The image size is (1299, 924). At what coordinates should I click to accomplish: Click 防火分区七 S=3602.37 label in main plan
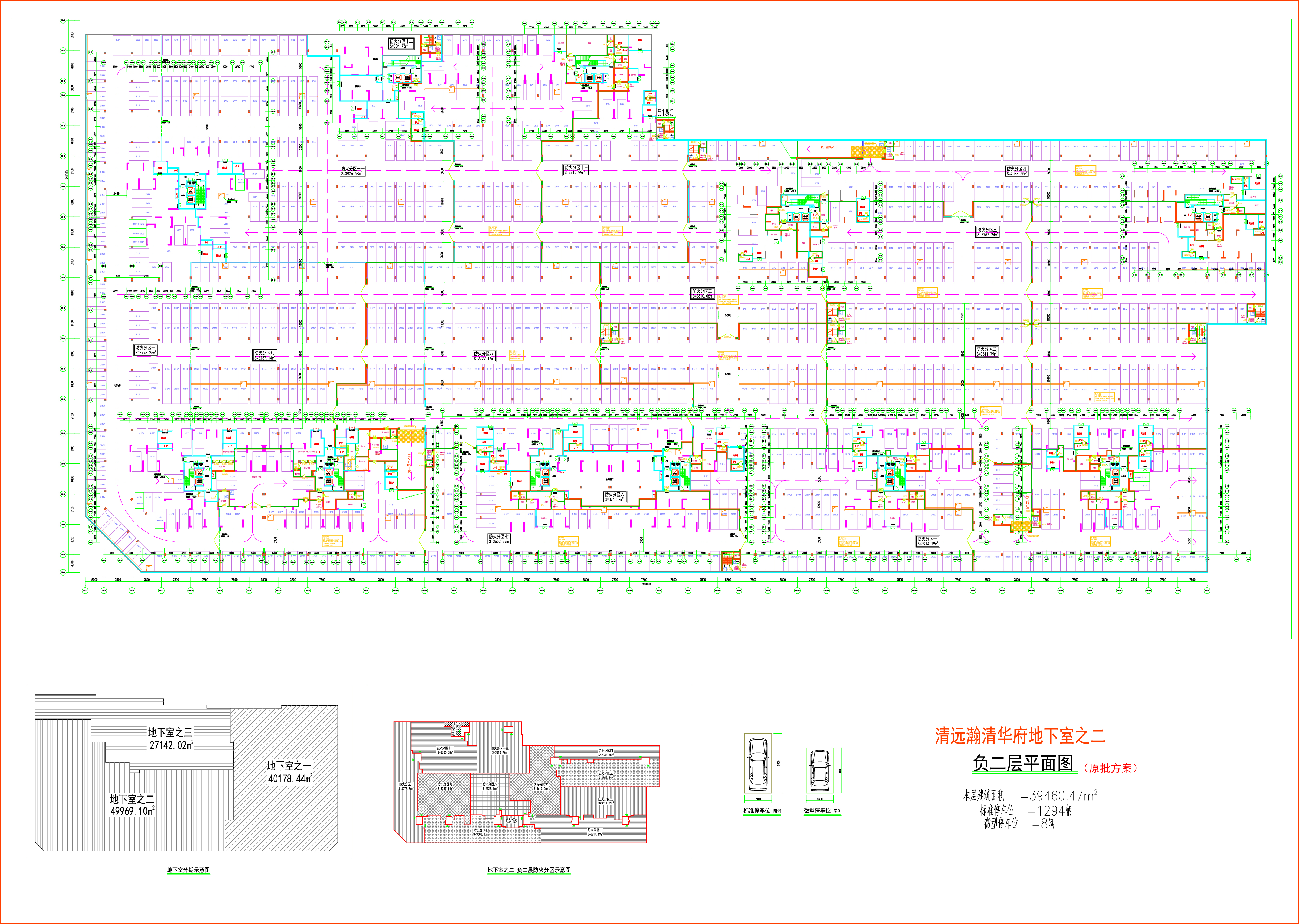[499, 539]
